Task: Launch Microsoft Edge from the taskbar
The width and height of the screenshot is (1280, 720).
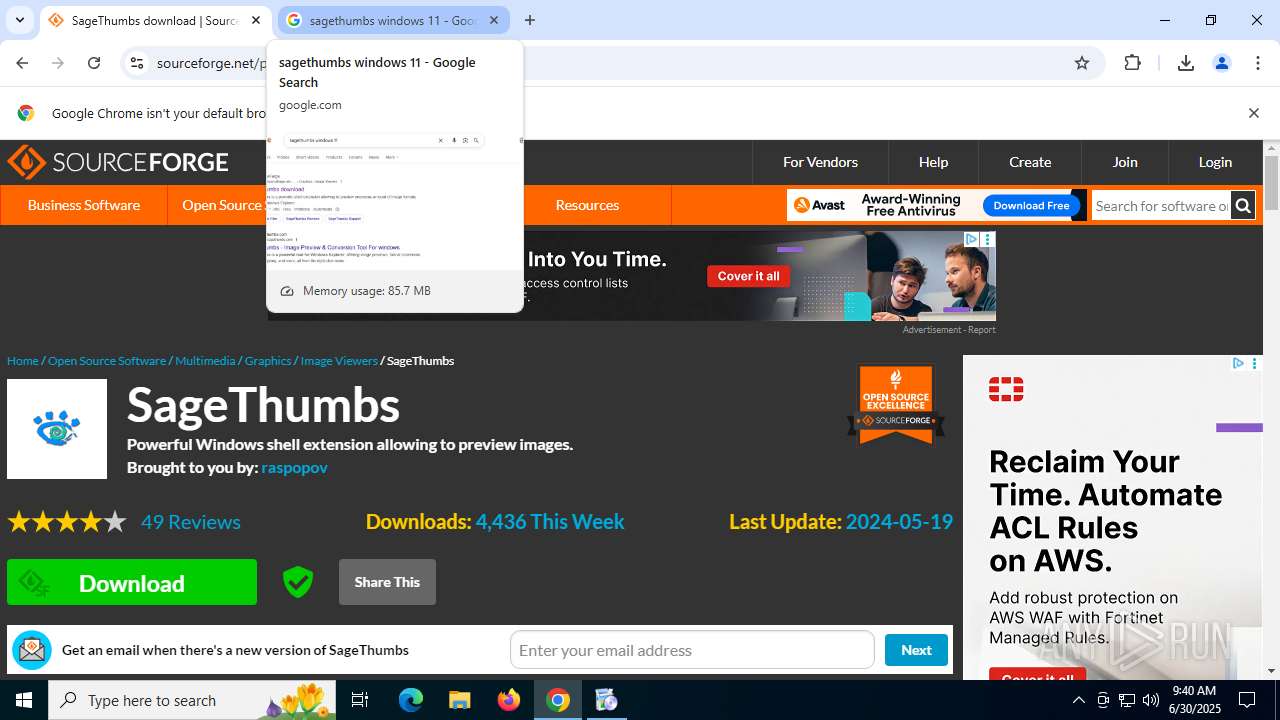Action: (411, 700)
